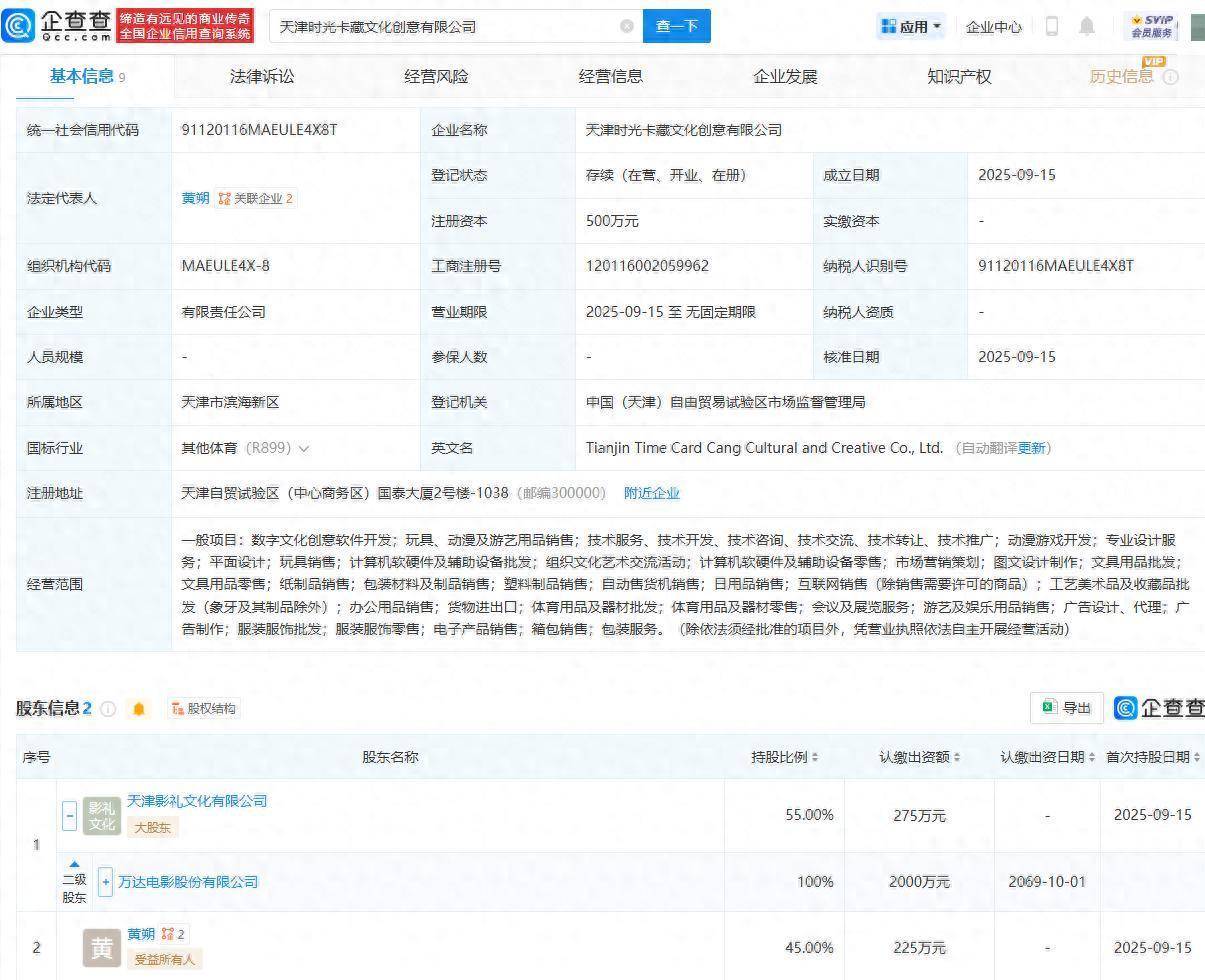
Task: Expand 万达电影股份有限公司 shareholder details
Action: click(104, 882)
